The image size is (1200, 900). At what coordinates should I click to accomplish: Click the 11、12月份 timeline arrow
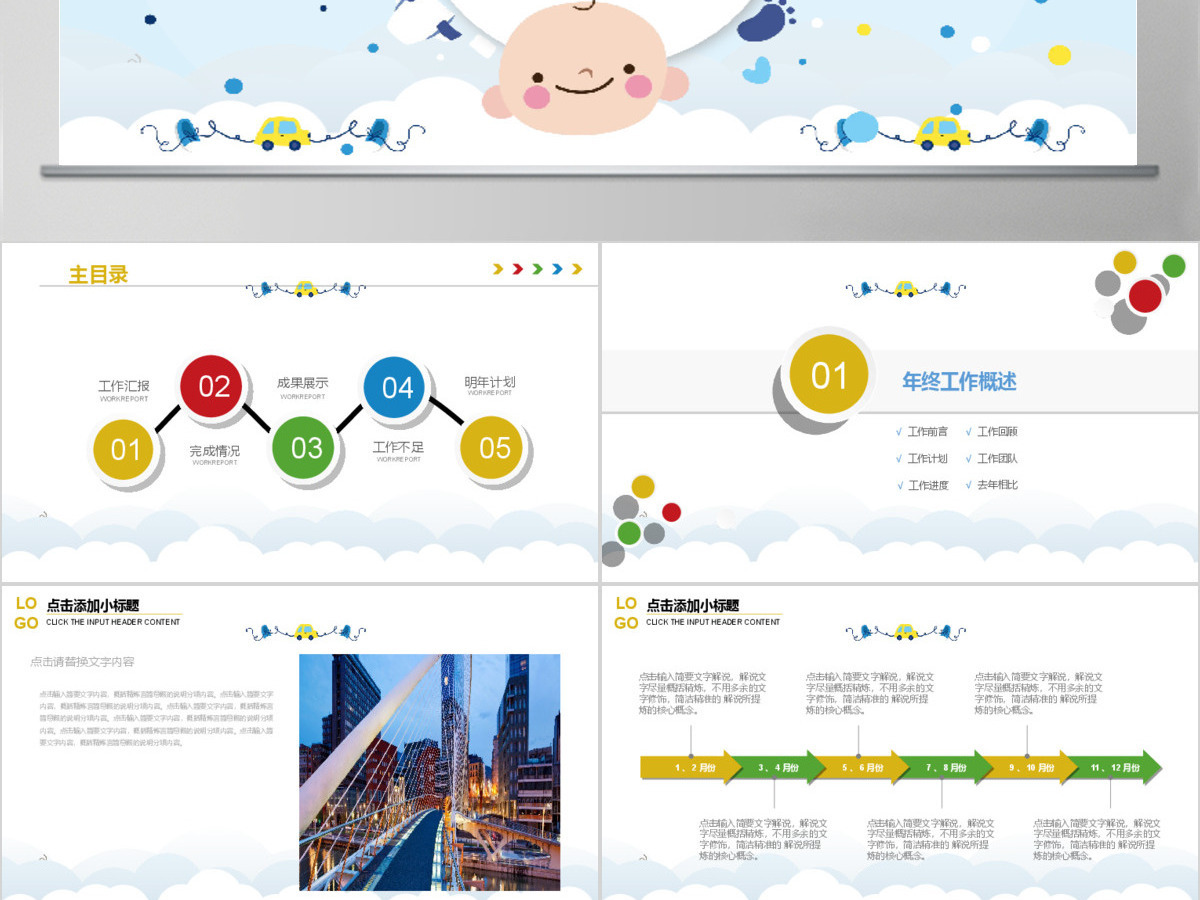coord(1114,768)
